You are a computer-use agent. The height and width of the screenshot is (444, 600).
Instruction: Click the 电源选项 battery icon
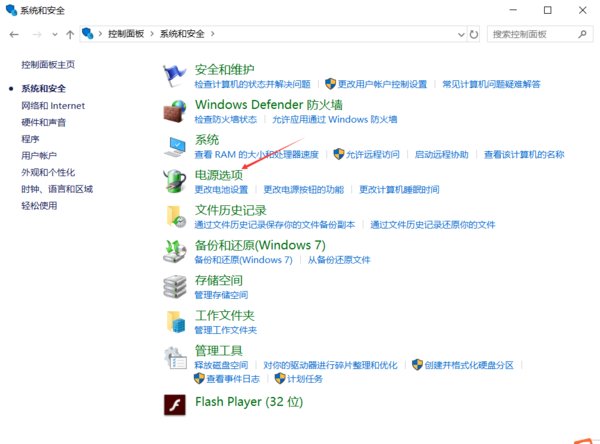[175, 181]
